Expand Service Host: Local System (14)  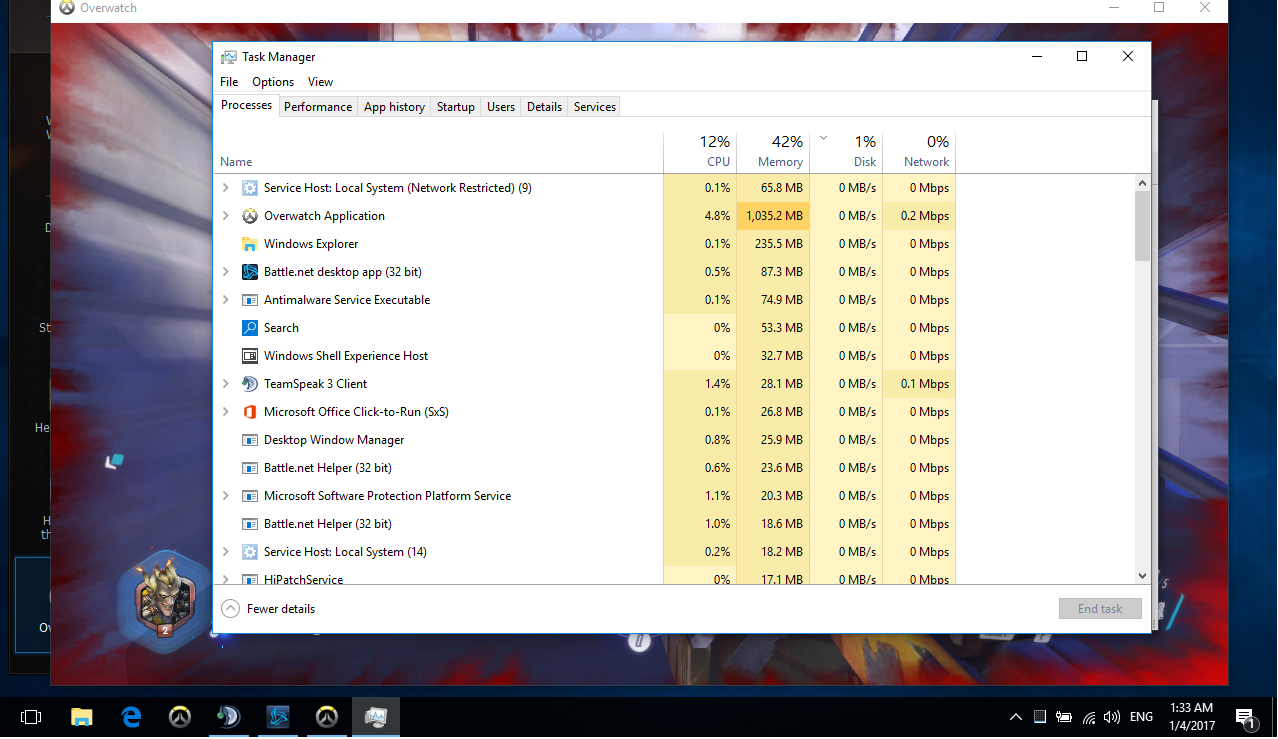226,552
